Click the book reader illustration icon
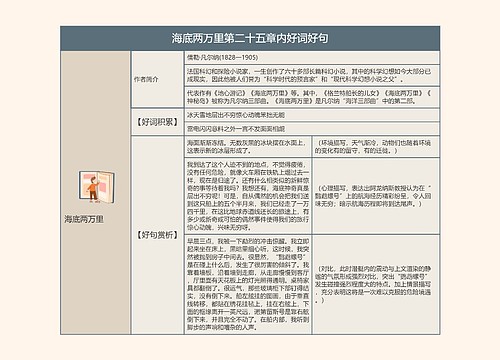The height and width of the screenshot is (360, 500). coord(97,187)
